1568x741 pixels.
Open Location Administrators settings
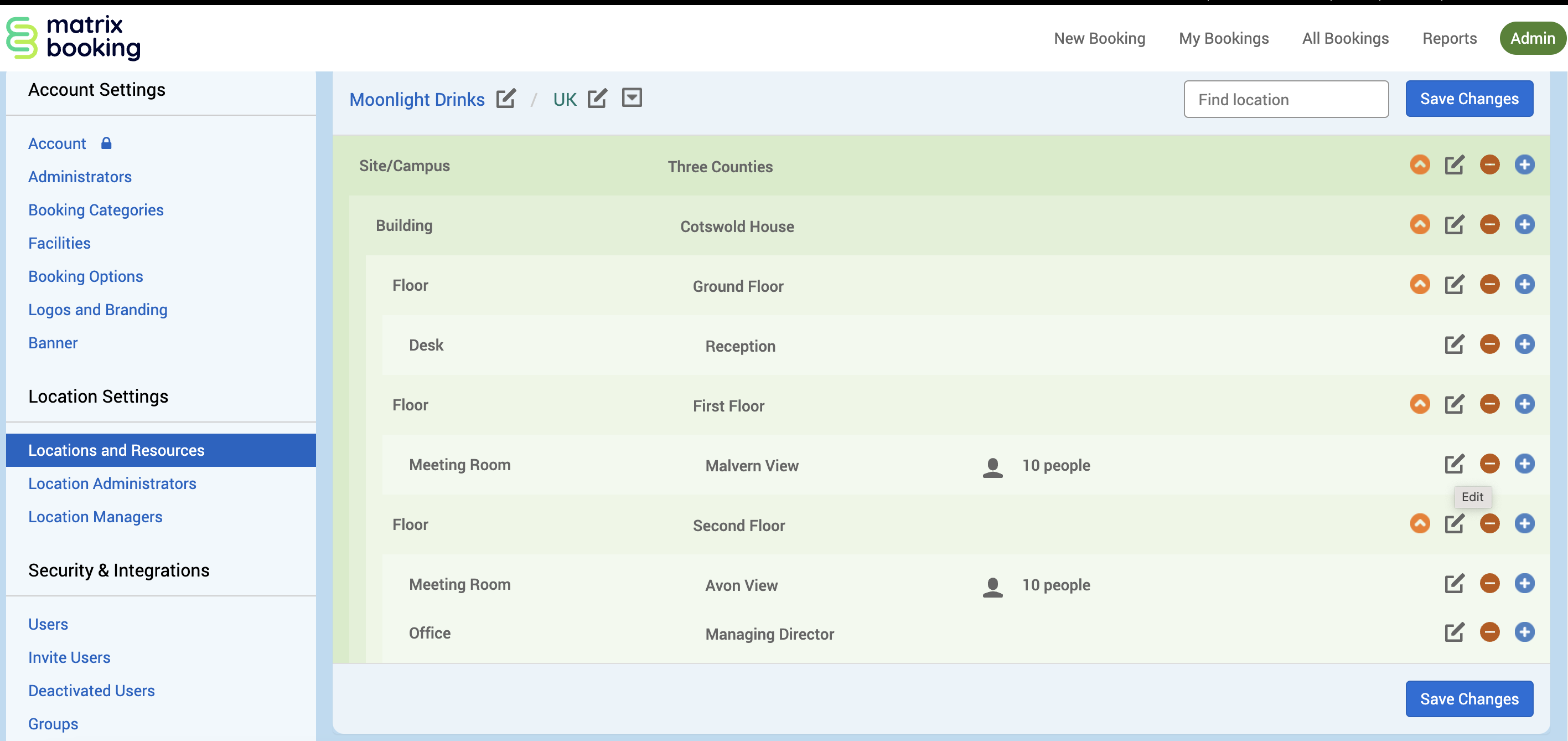pos(112,483)
